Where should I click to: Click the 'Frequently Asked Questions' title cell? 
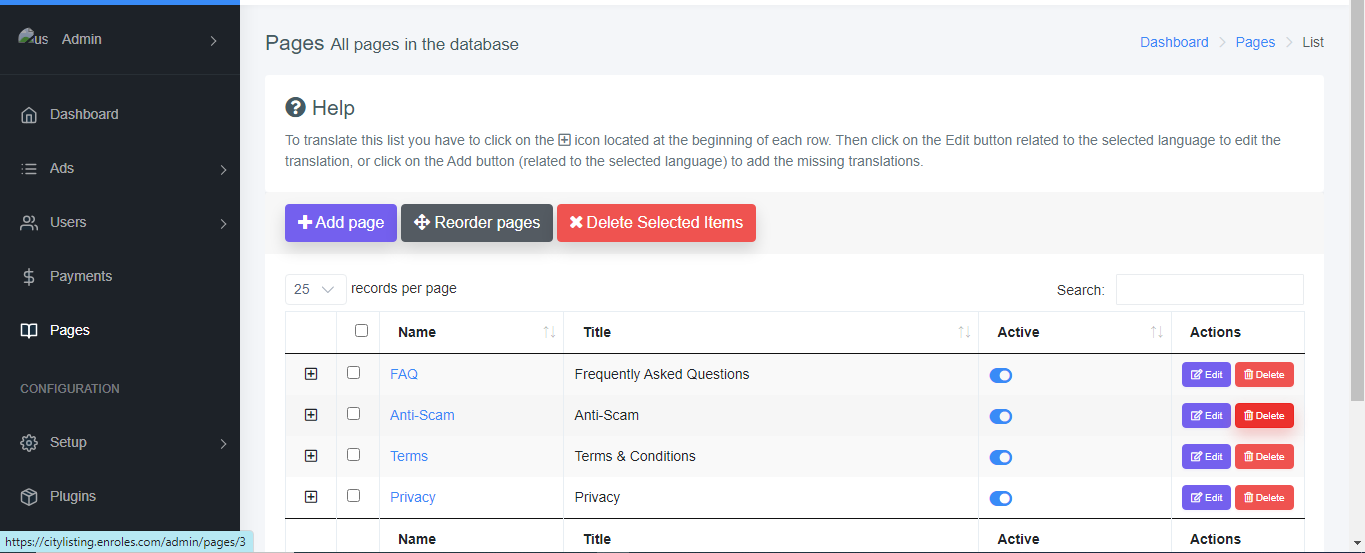tap(662, 375)
